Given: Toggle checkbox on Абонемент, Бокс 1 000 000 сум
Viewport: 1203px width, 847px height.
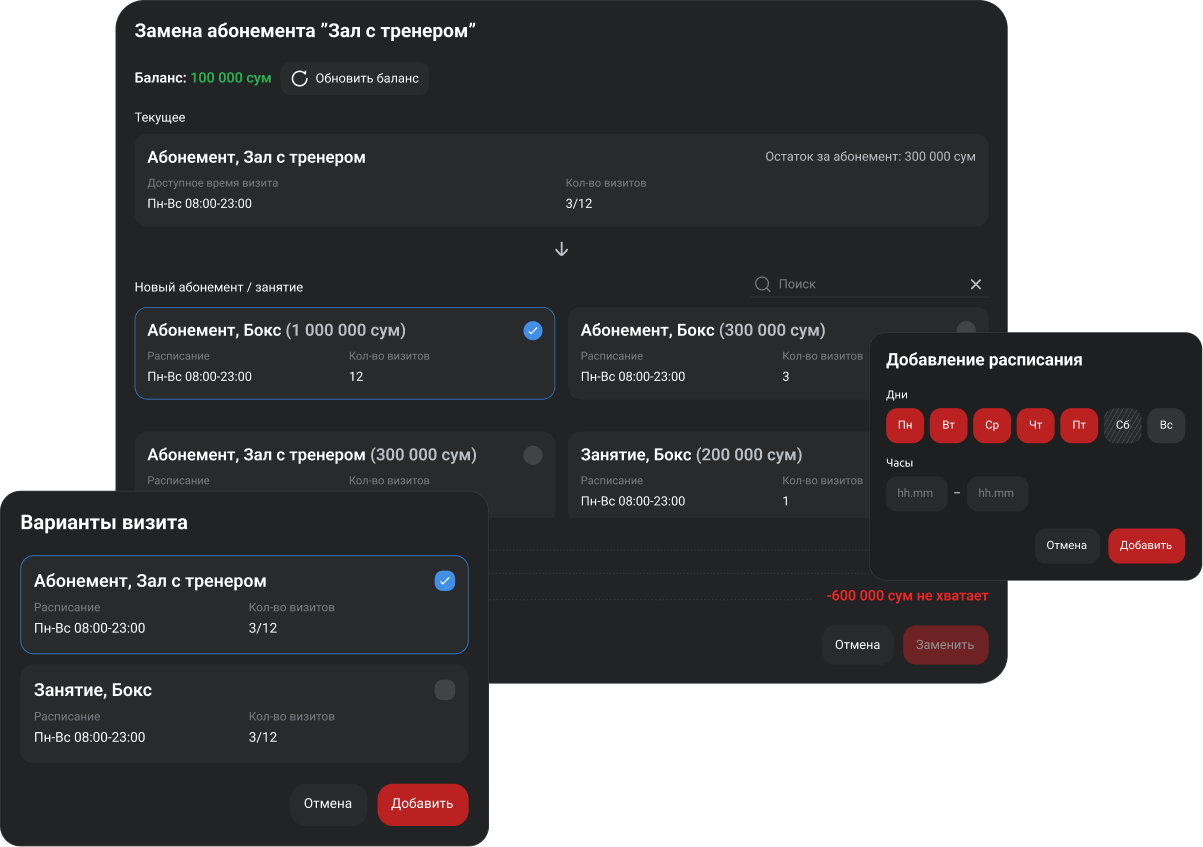Looking at the screenshot, I should (533, 331).
